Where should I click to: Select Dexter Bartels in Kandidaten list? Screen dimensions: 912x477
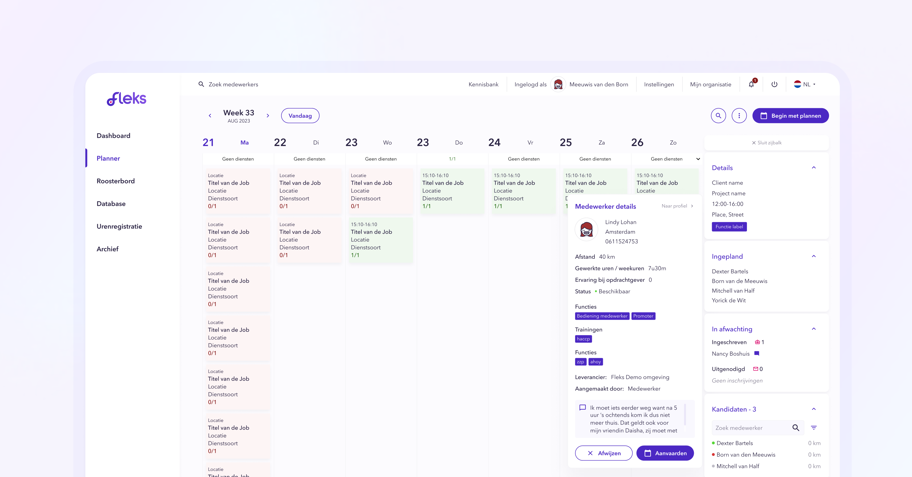735,443
